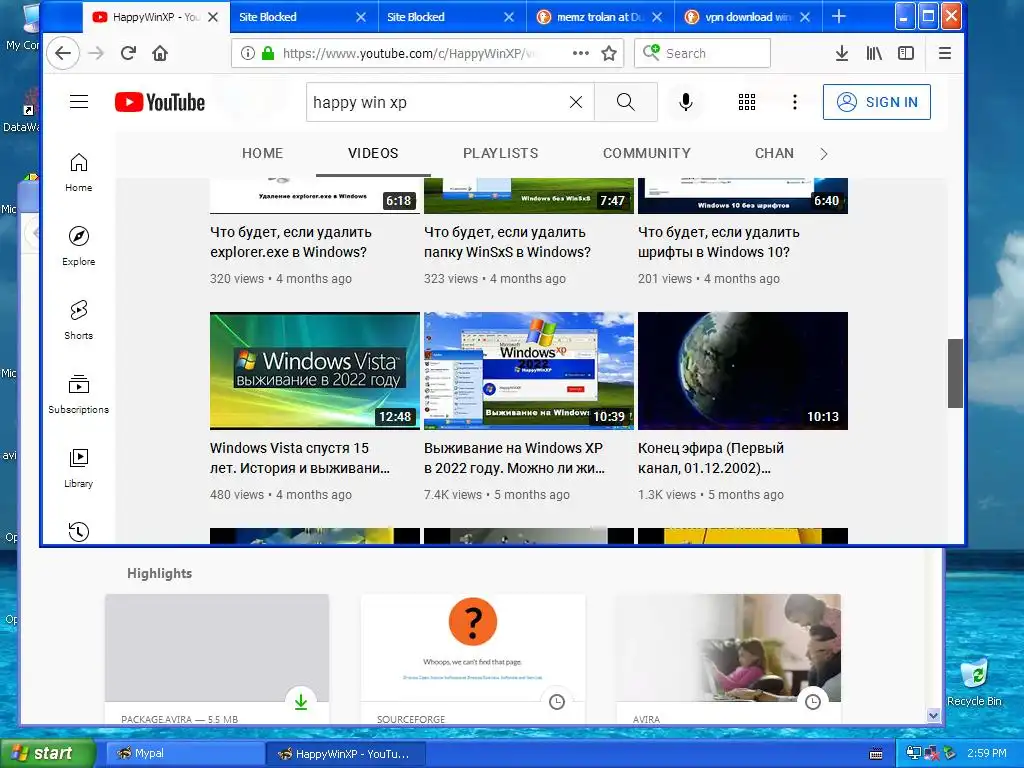Viewport: 1024px width, 768px height.
Task: Go back with the browser back arrow
Action: pos(63,54)
